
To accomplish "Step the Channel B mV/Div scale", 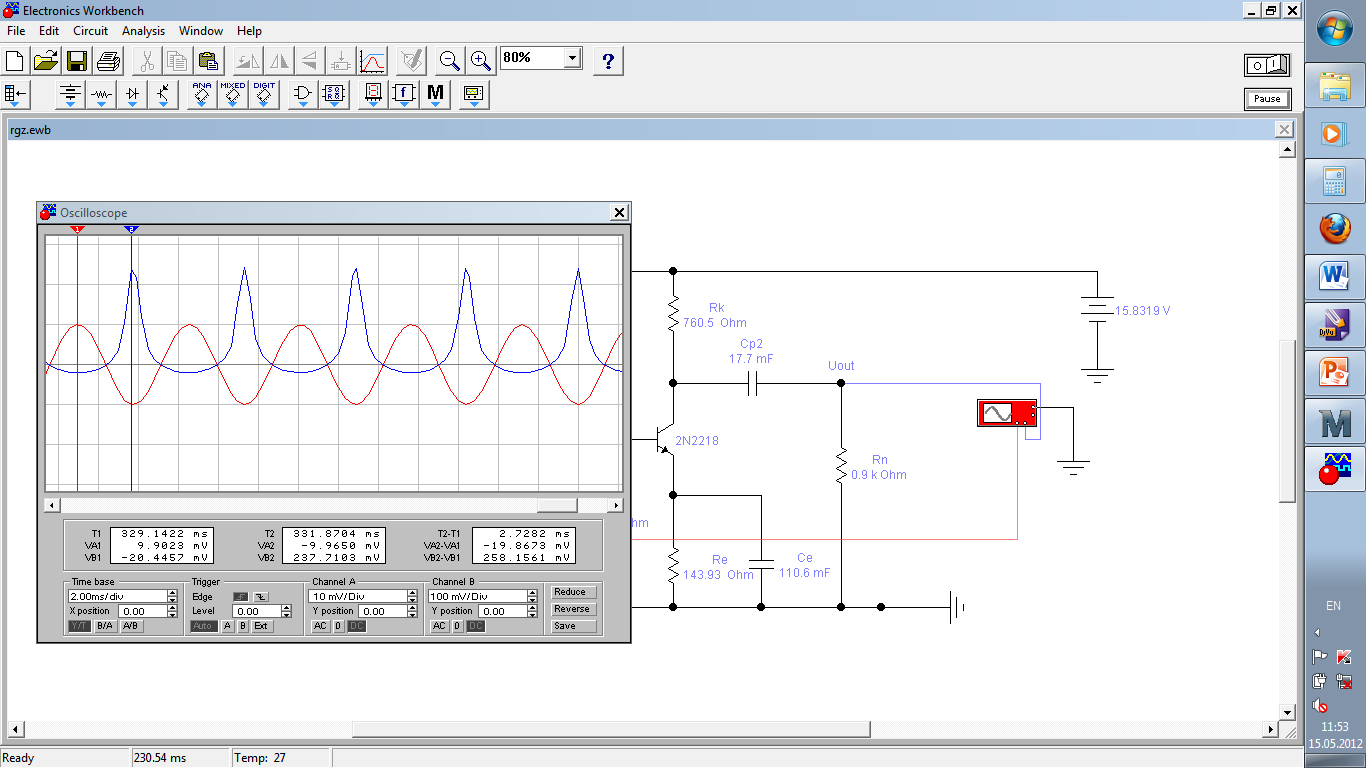I will point(532,596).
